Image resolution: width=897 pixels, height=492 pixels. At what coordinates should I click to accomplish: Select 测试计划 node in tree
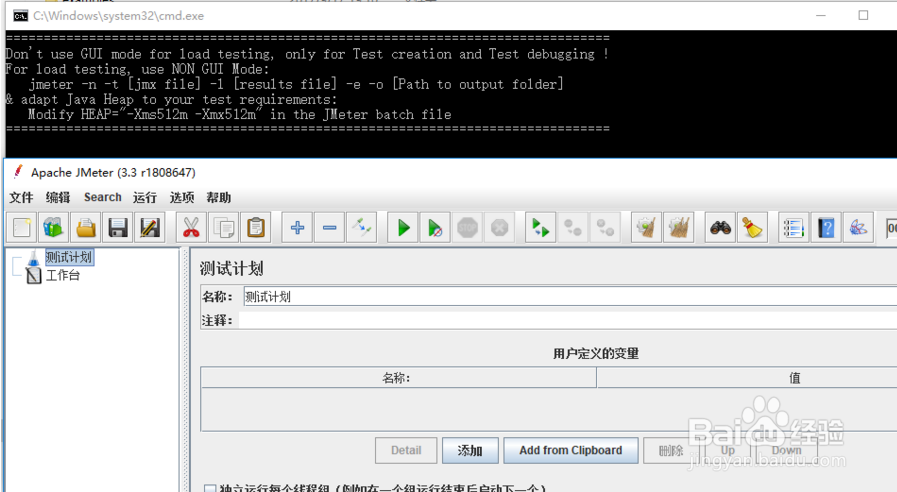coord(69,257)
